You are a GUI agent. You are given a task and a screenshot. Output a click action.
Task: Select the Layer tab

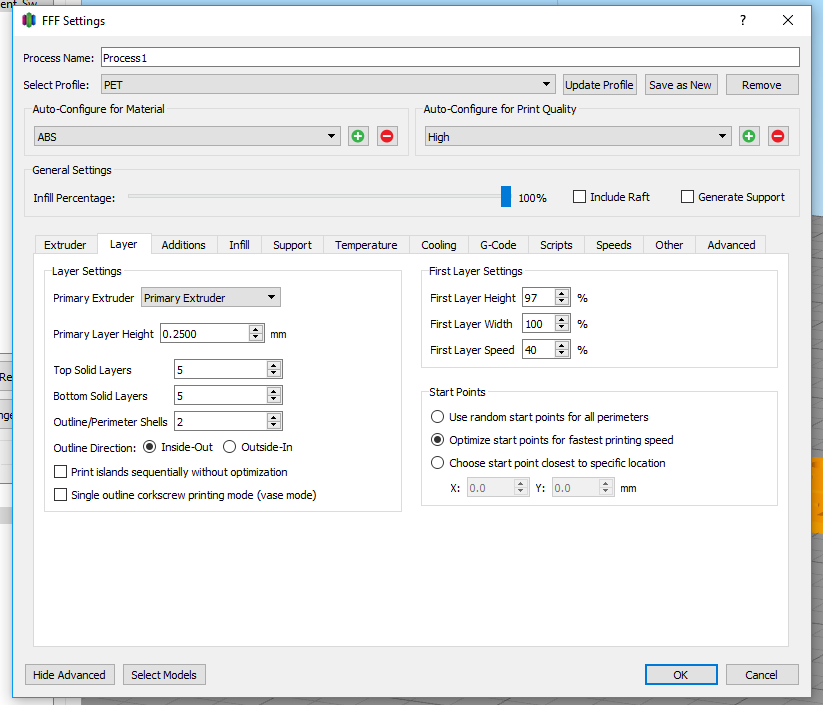point(124,244)
